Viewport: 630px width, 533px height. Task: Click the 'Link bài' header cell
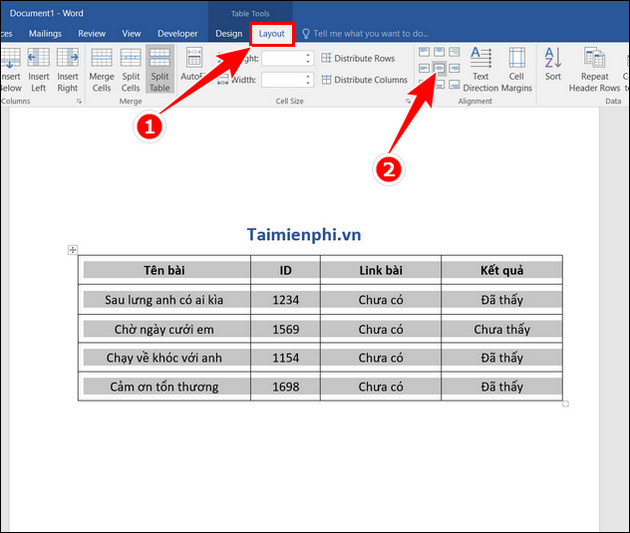tap(381, 270)
